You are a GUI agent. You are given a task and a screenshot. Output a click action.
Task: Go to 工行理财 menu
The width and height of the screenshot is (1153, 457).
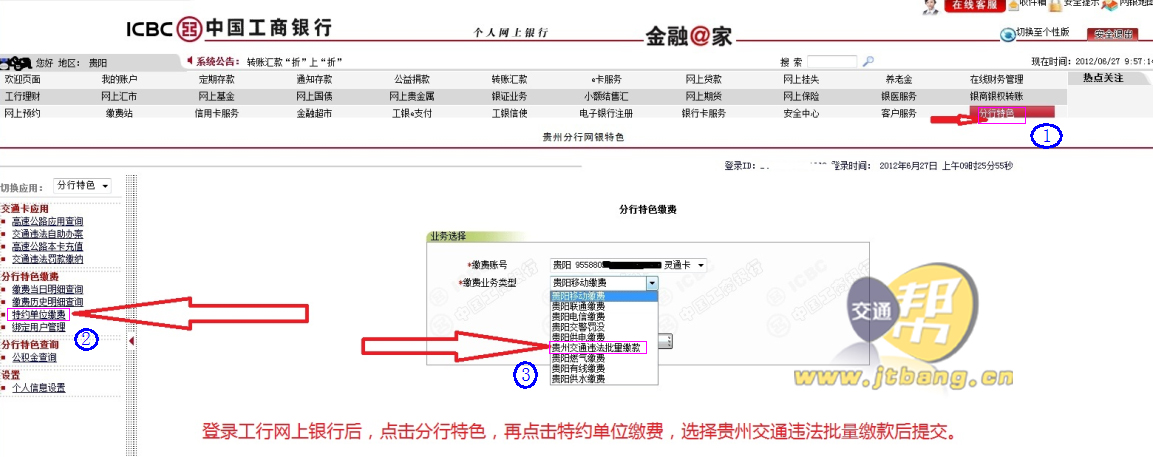pyautogui.click(x=23, y=96)
